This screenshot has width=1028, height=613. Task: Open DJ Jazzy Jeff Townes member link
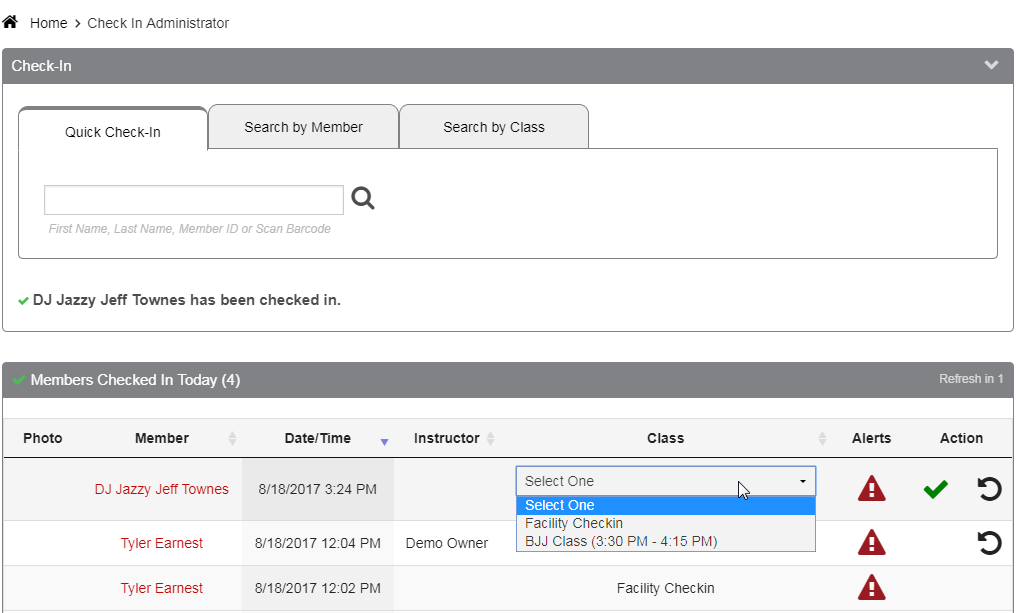162,489
